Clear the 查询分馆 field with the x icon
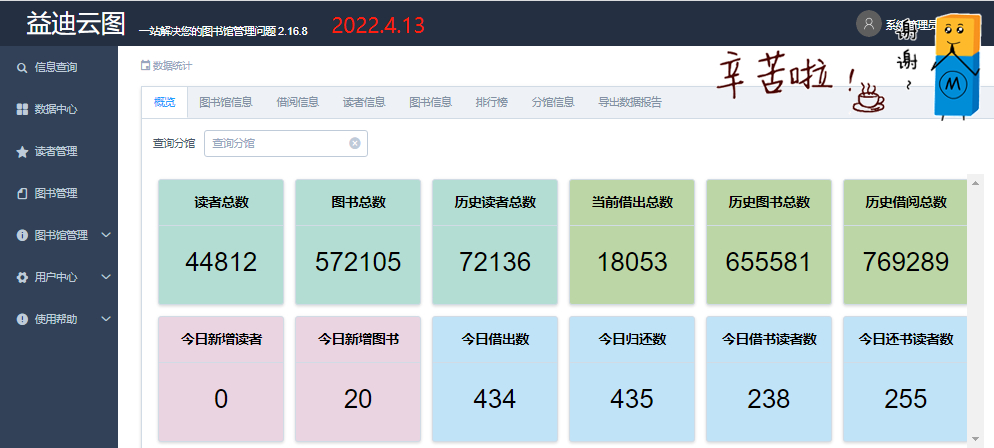 click(x=354, y=143)
